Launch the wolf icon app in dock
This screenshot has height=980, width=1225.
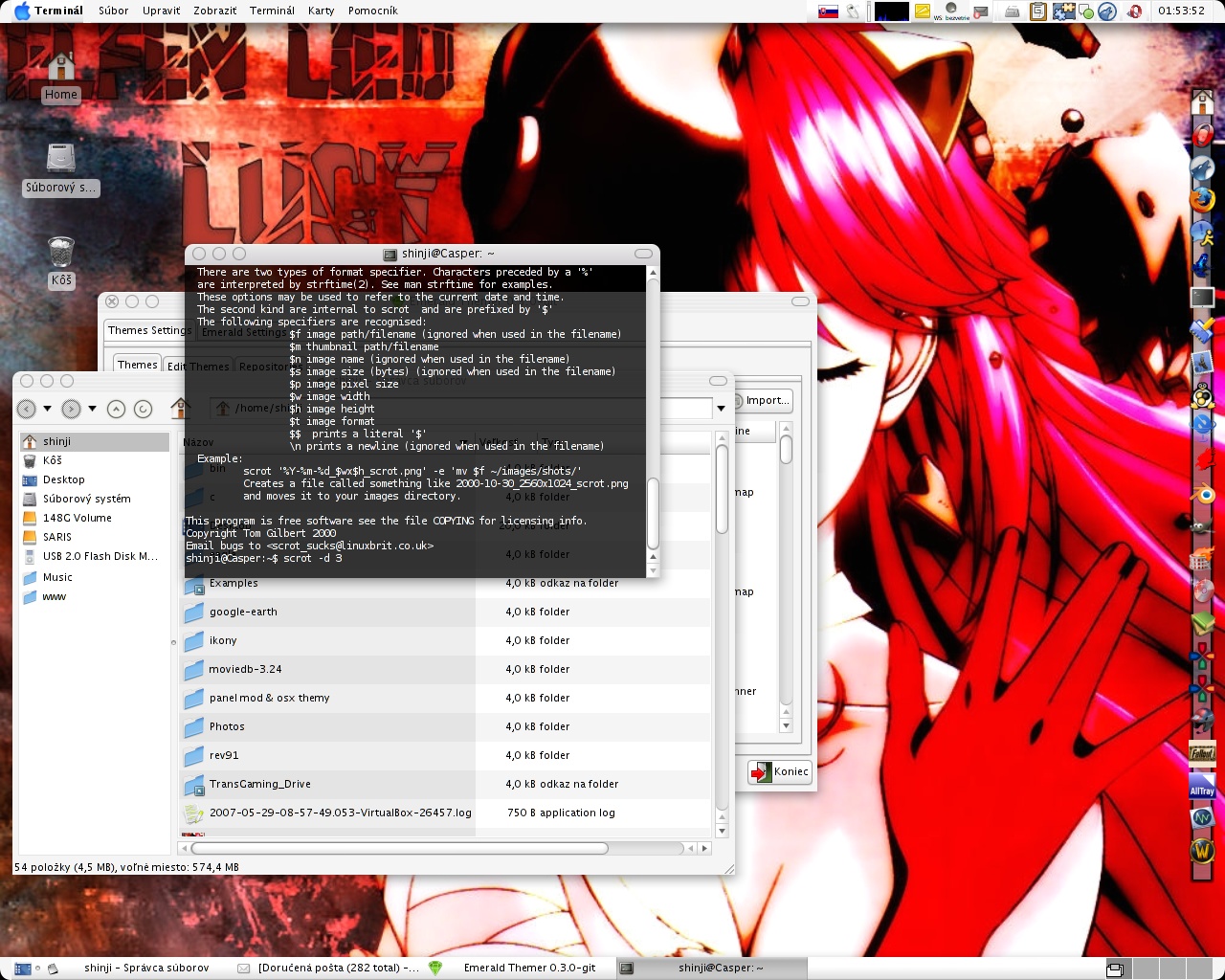1203,167
